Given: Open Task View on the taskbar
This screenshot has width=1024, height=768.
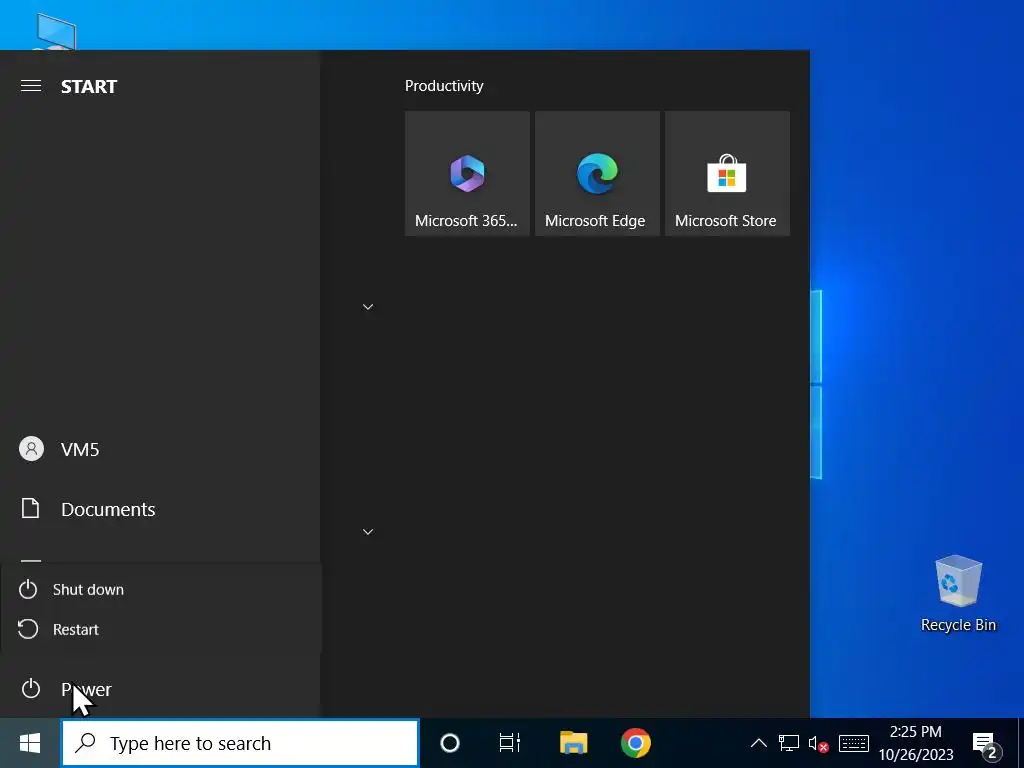Looking at the screenshot, I should pos(509,743).
